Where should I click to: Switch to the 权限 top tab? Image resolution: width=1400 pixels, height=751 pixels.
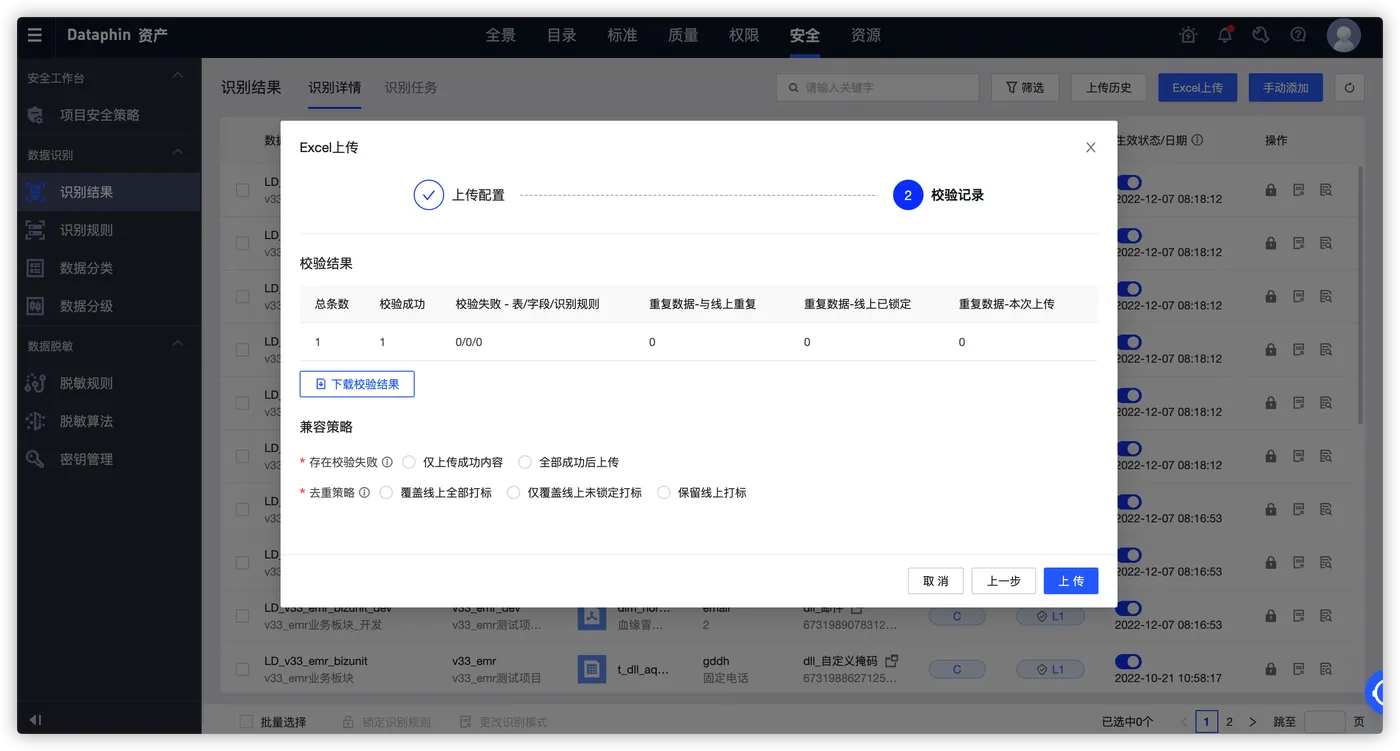(744, 35)
